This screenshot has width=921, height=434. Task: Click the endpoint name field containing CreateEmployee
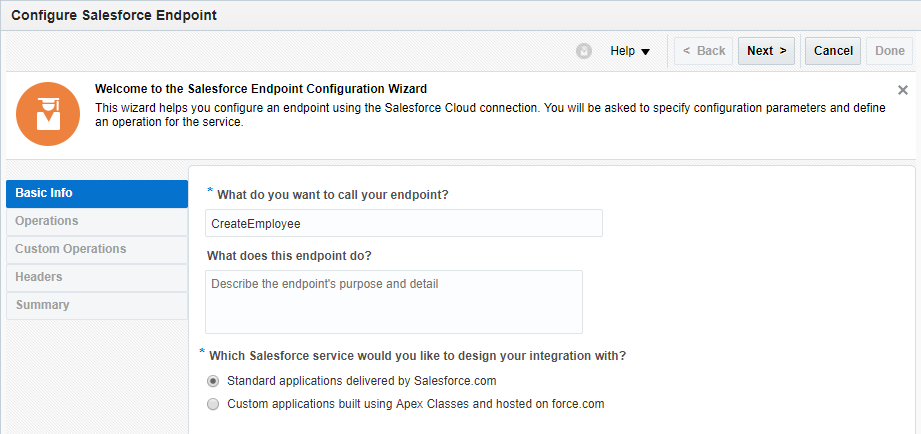[x=403, y=223]
